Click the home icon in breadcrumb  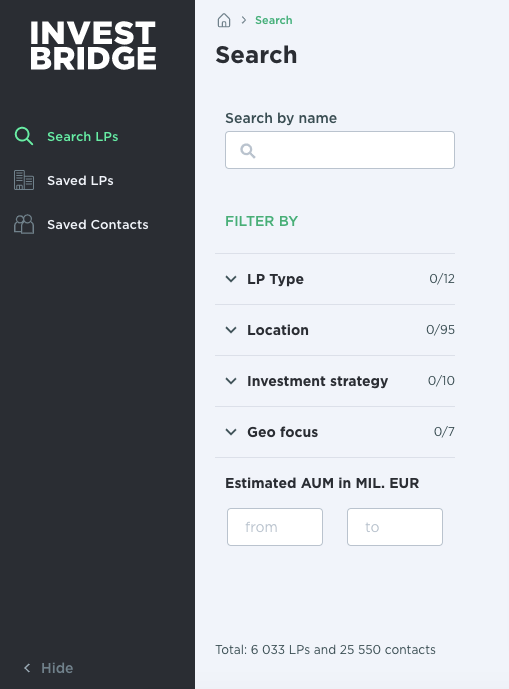point(224,20)
